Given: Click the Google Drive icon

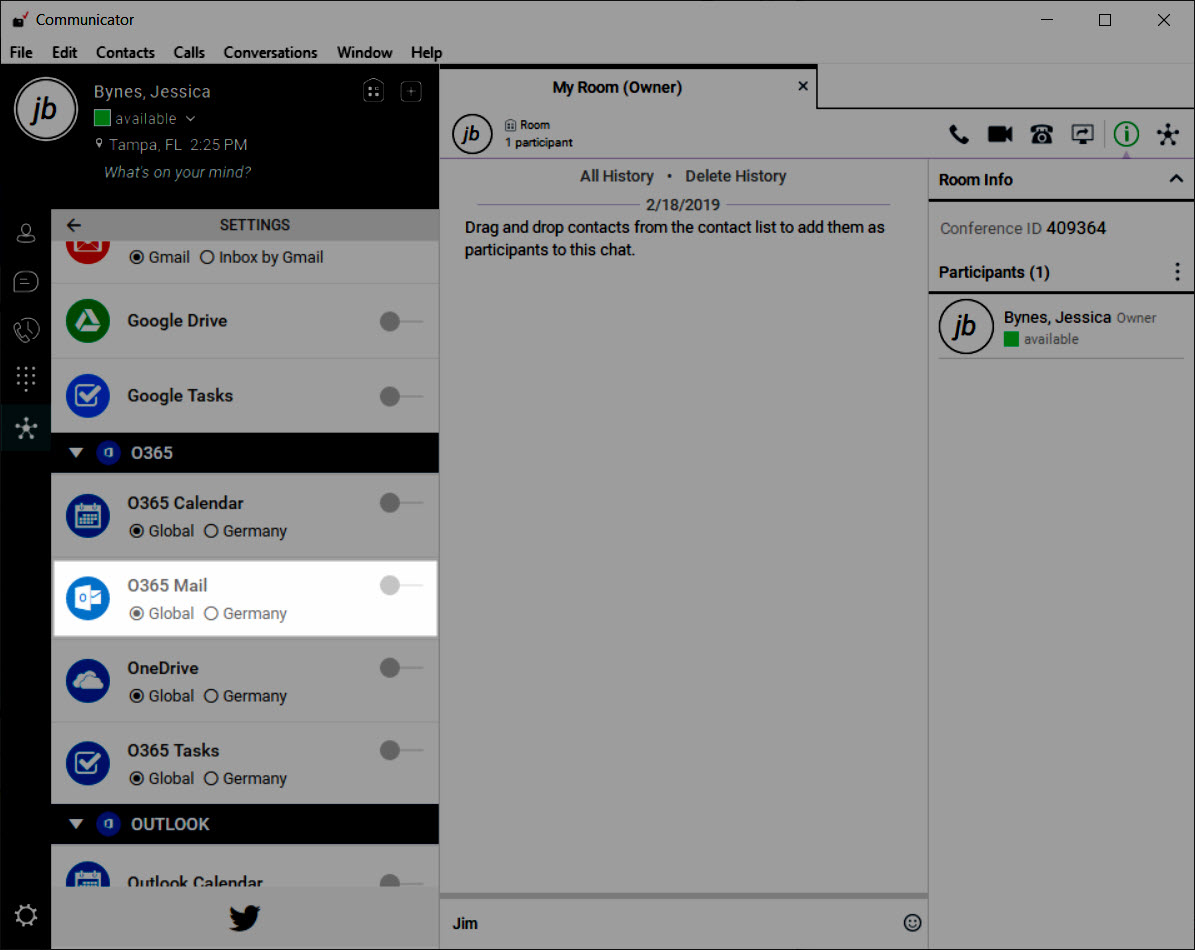Looking at the screenshot, I should 88,321.
